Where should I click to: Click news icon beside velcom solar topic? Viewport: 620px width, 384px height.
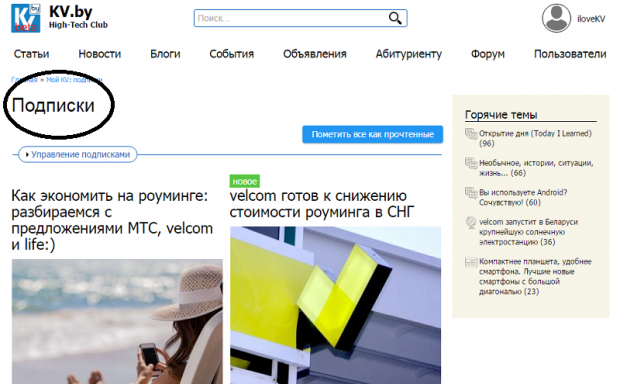point(471,222)
